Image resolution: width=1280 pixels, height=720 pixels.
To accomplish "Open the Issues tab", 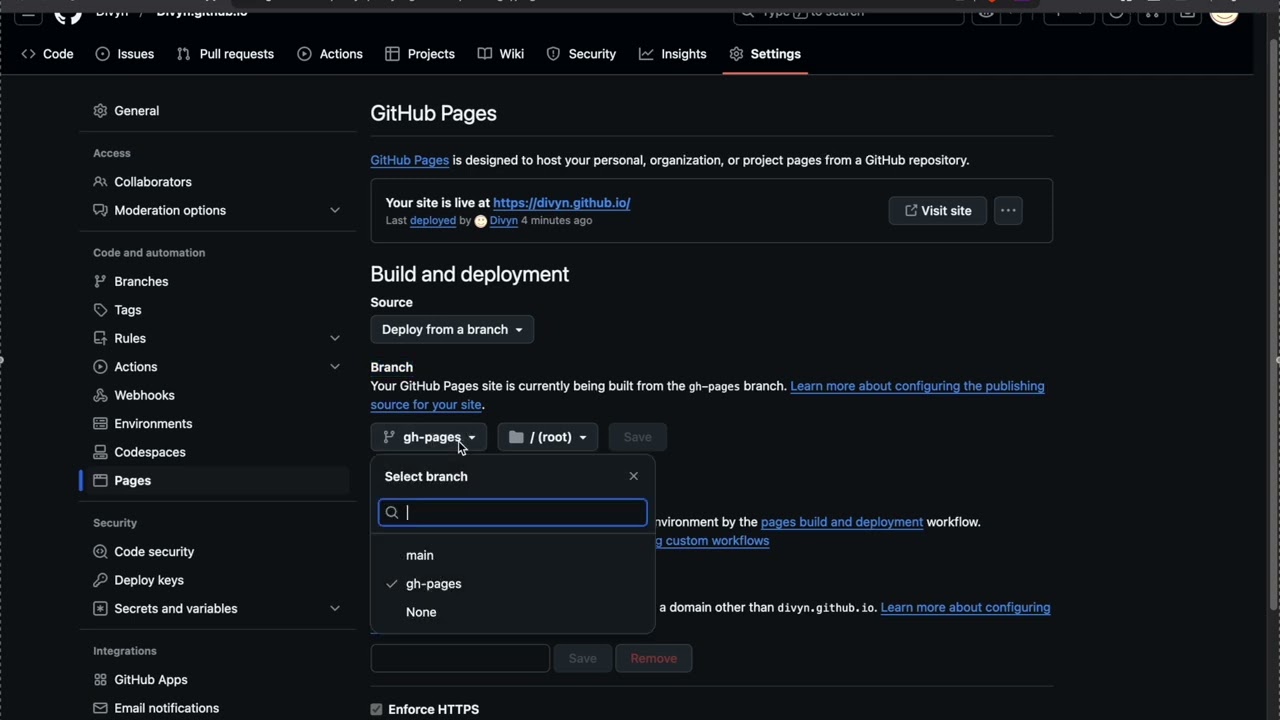I will coord(124,54).
